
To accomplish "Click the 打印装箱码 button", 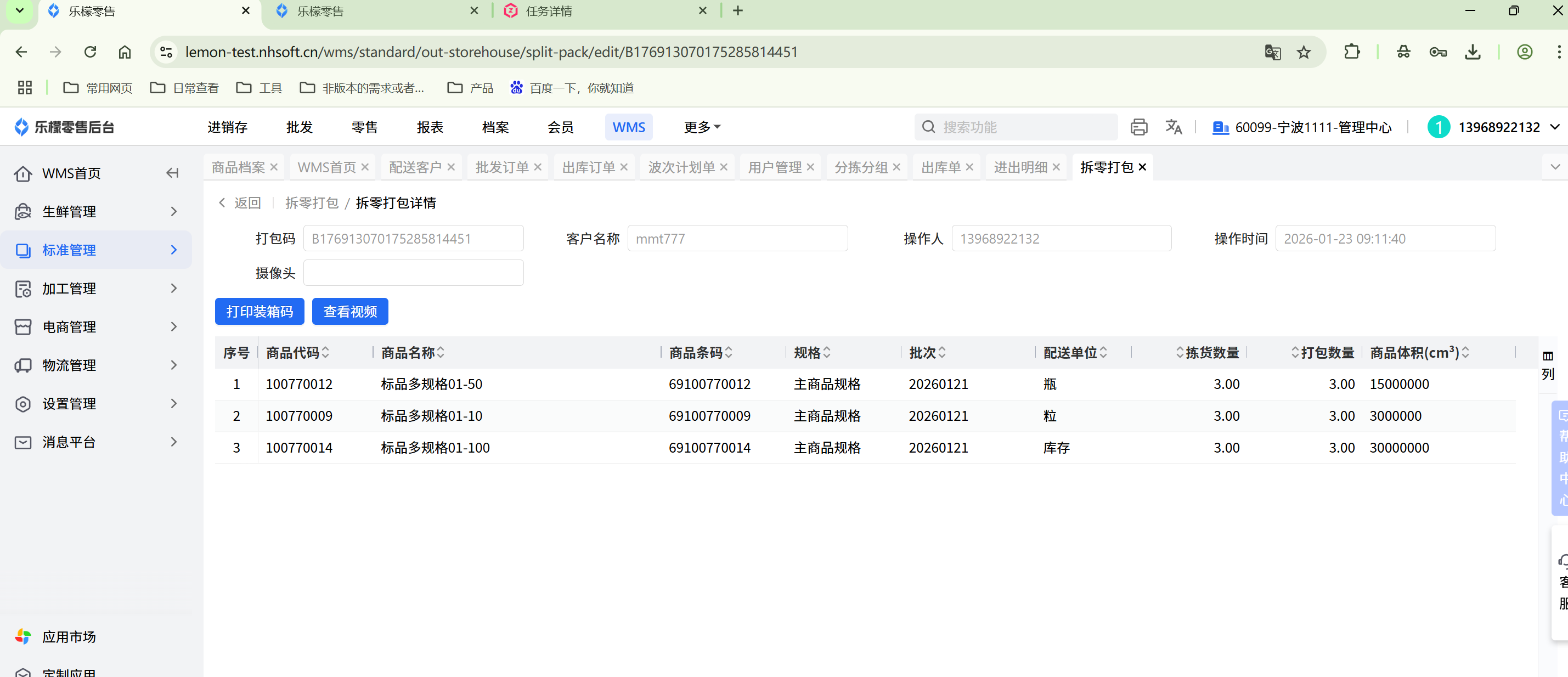I will pos(260,312).
